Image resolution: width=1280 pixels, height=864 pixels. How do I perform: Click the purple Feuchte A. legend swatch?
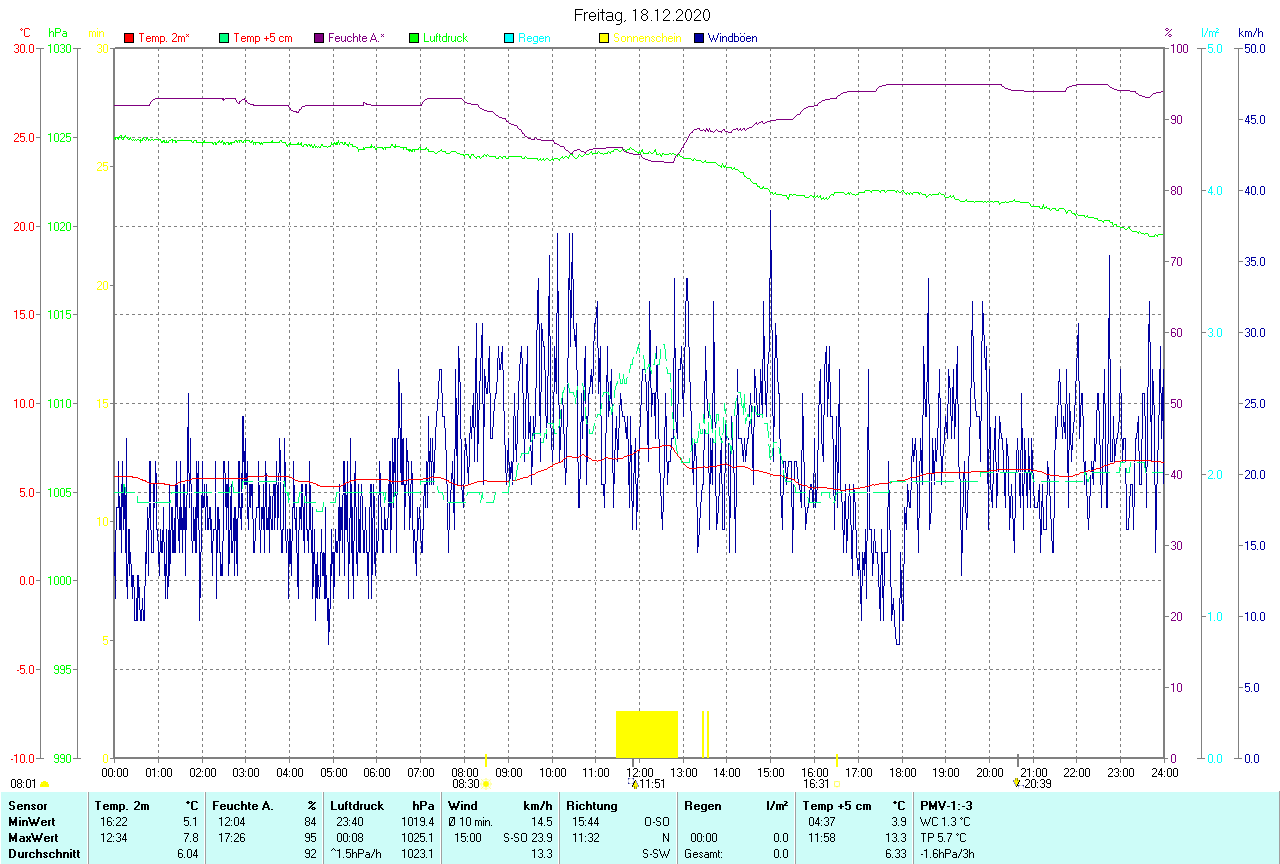coord(319,38)
